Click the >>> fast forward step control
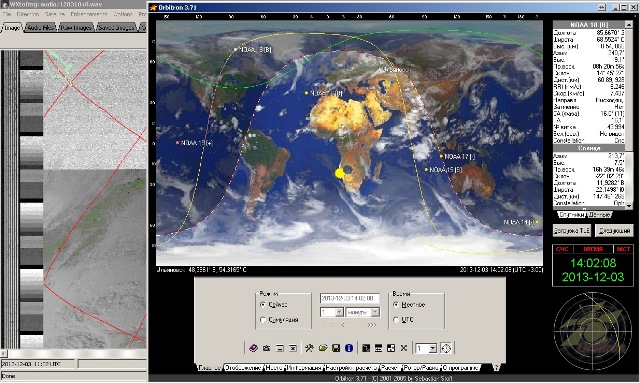Image resolution: width=640 pixels, height=383 pixels. (x=371, y=325)
